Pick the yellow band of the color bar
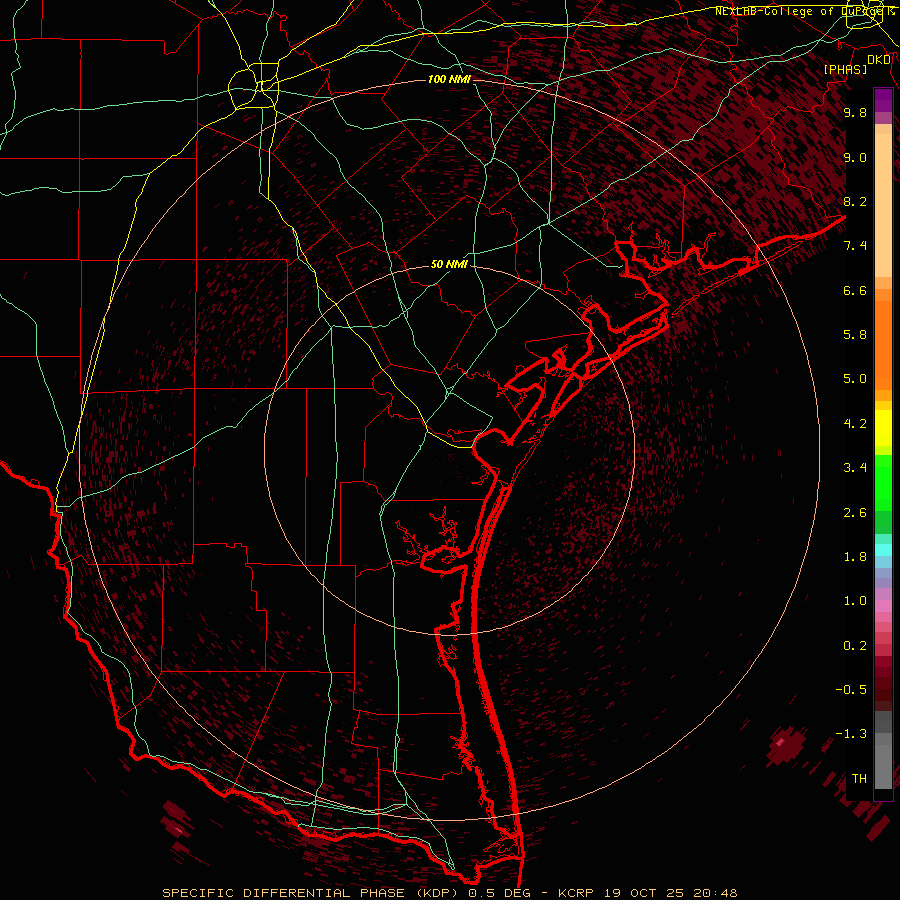900x900 pixels. tap(883, 428)
